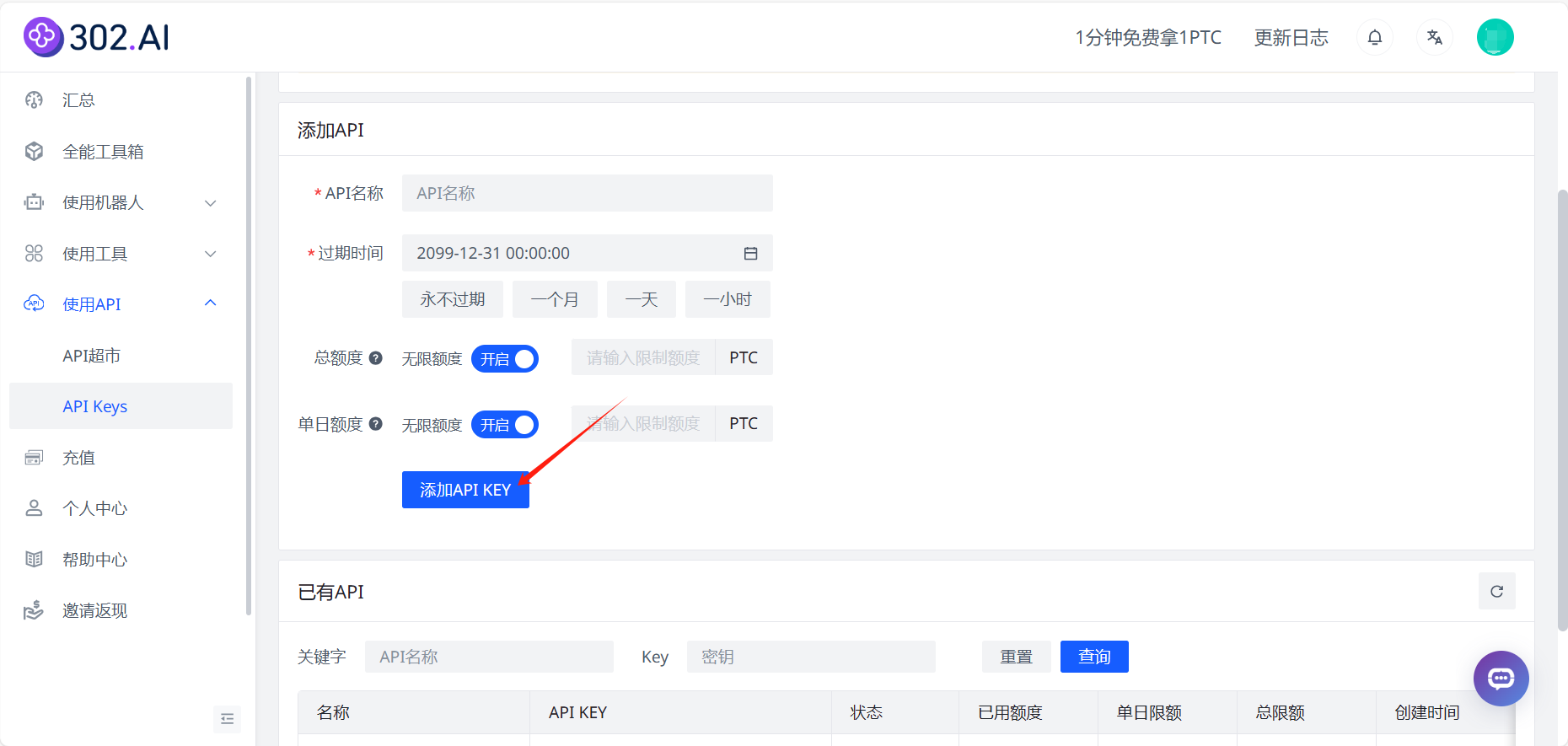Open the purple chat support bubble
Screen dimensions: 1568x746
click(1501, 679)
